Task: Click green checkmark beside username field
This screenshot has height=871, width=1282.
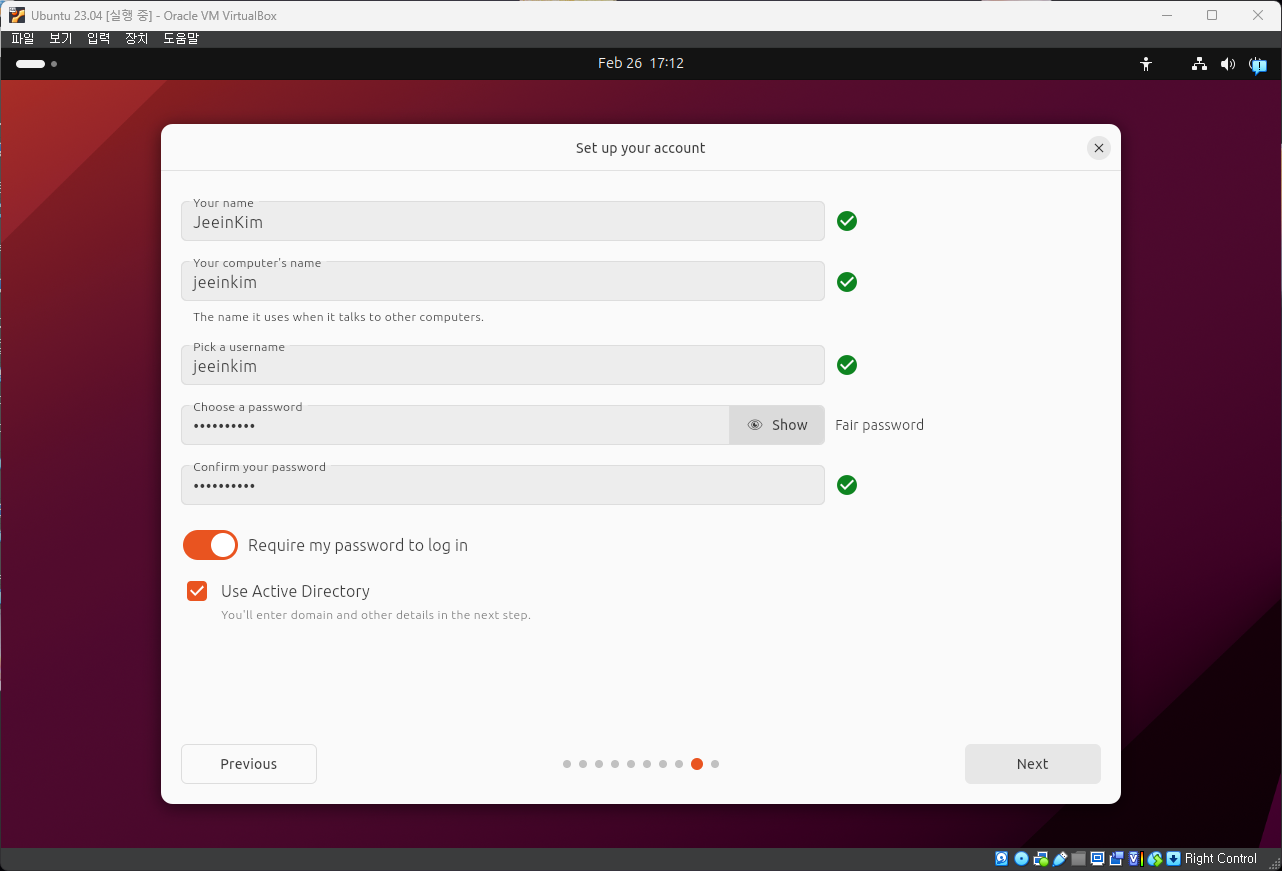Action: (847, 365)
